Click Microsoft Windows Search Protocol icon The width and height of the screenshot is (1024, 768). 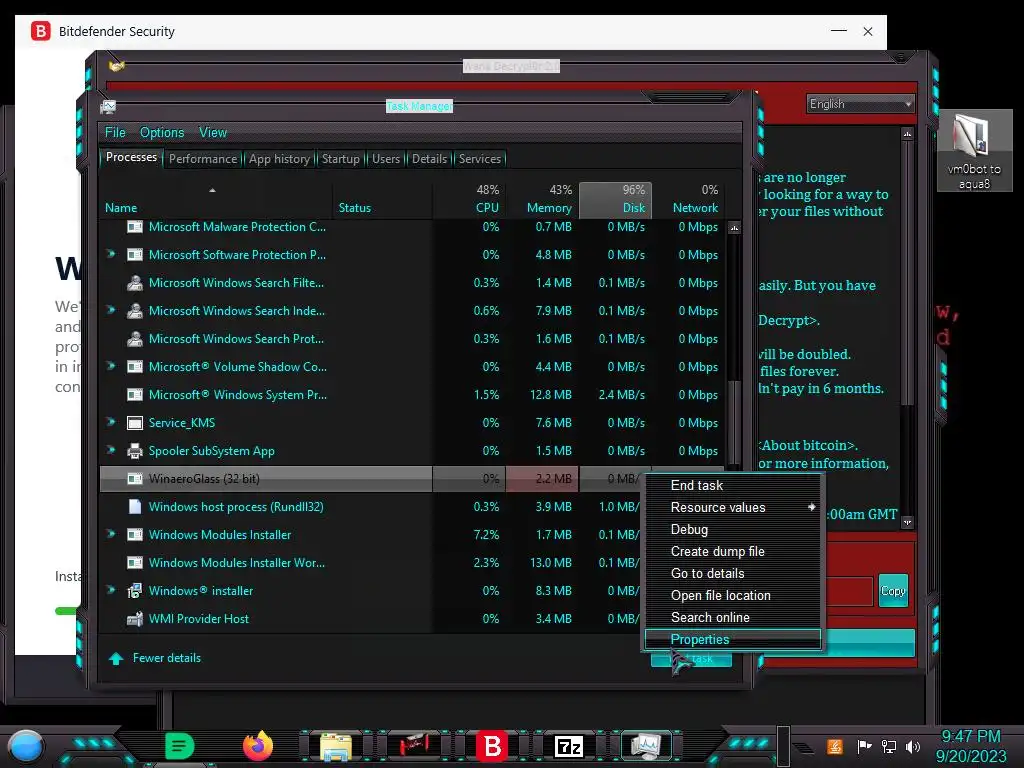[135, 339]
